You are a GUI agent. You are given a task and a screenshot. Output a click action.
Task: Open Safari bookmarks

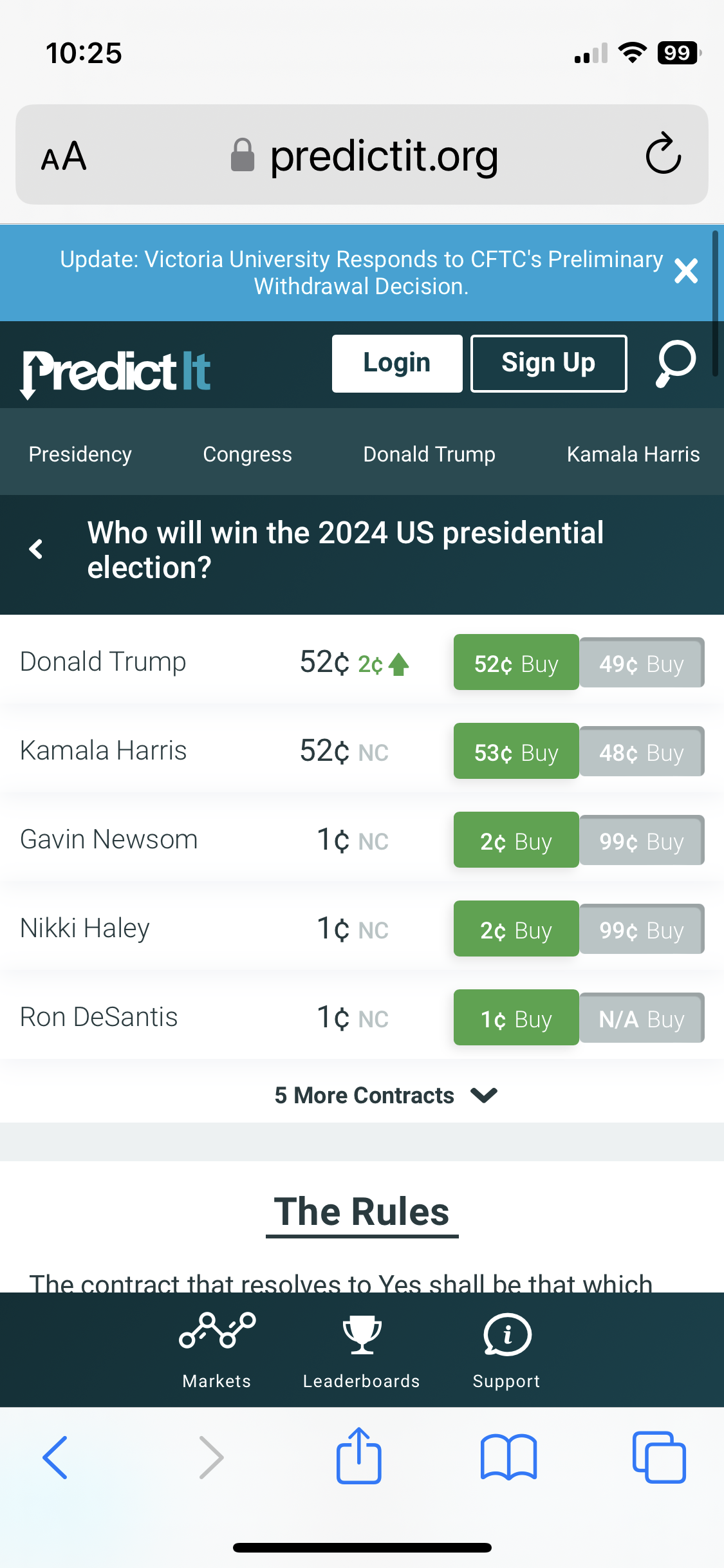point(508,1457)
